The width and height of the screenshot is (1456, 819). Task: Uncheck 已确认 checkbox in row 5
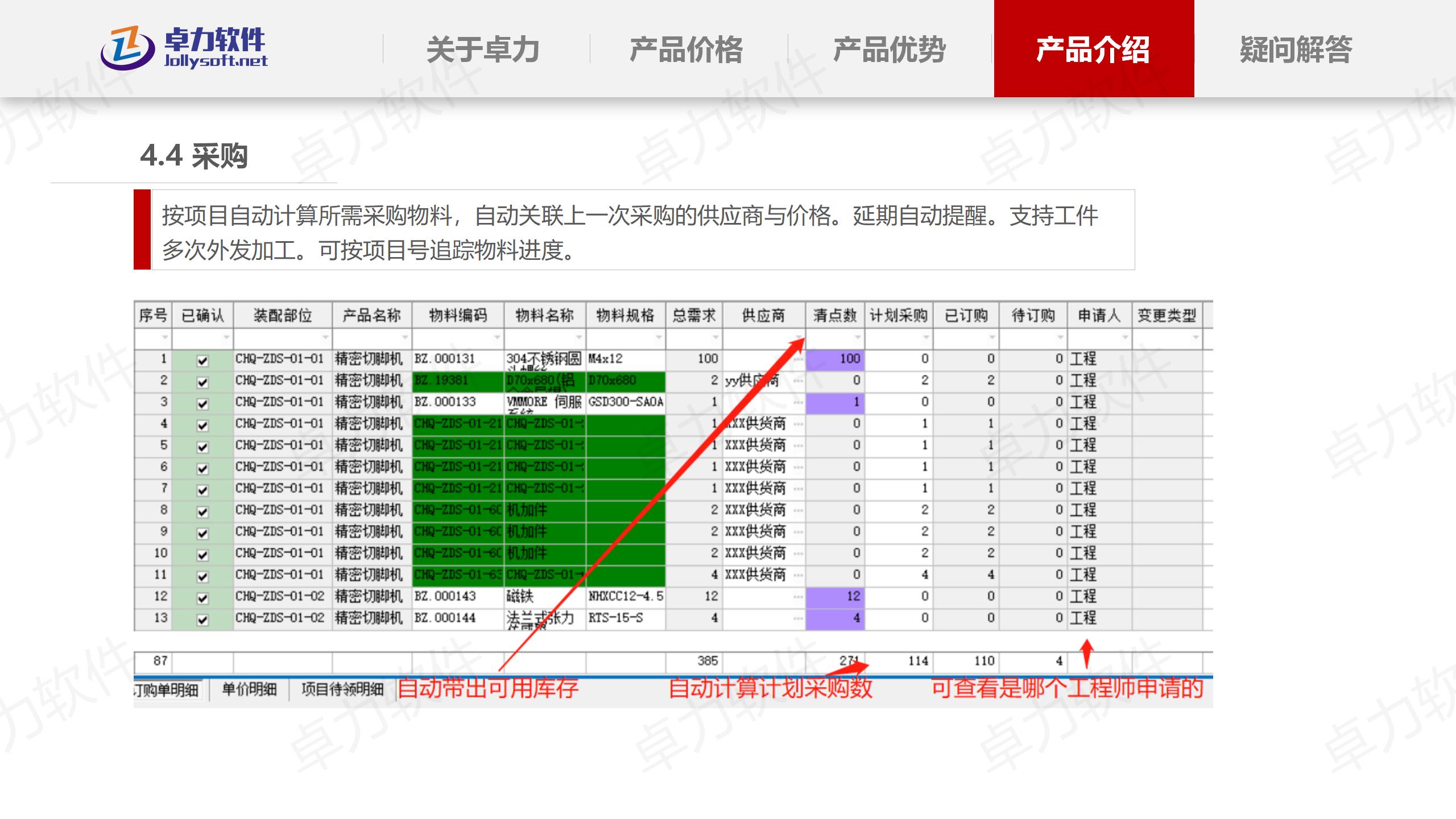(x=202, y=447)
